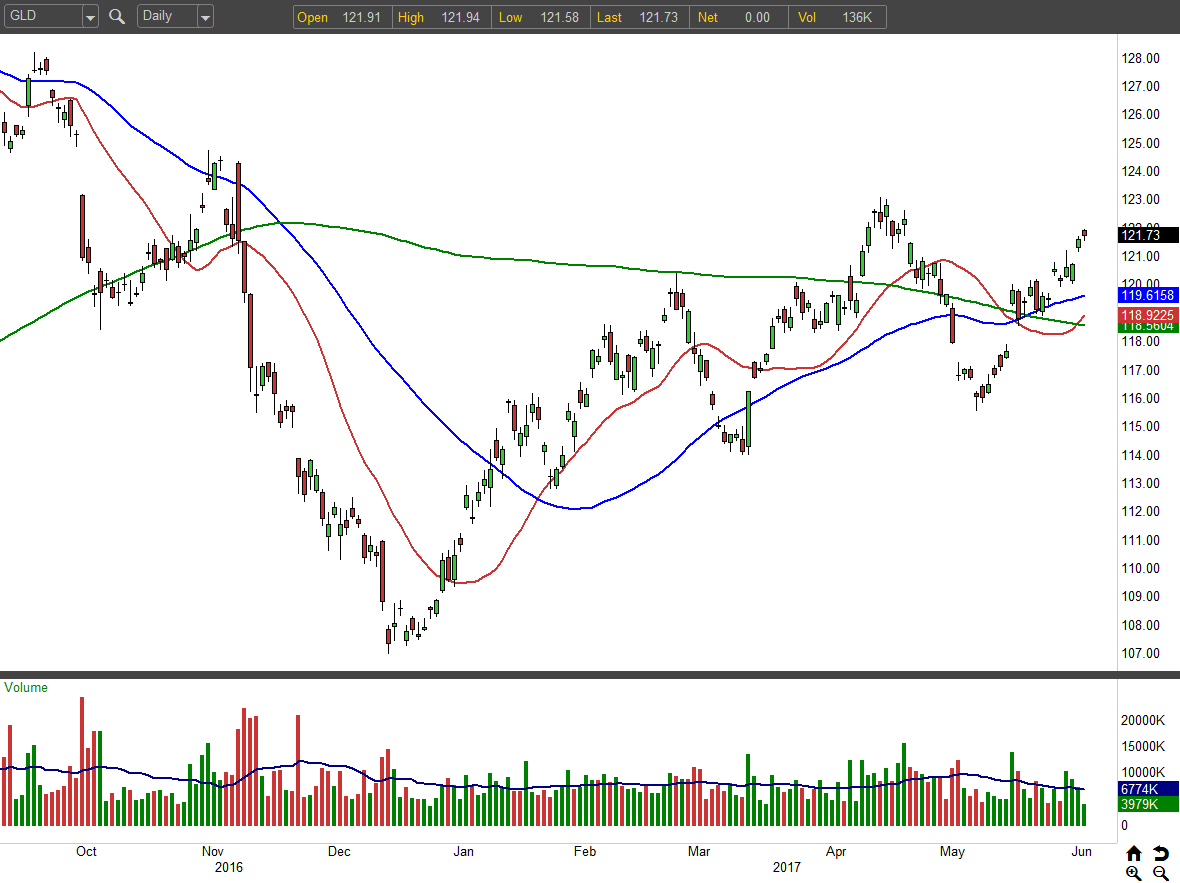
Task: Click the red 118.9225 moving average label
Action: [x=1146, y=315]
